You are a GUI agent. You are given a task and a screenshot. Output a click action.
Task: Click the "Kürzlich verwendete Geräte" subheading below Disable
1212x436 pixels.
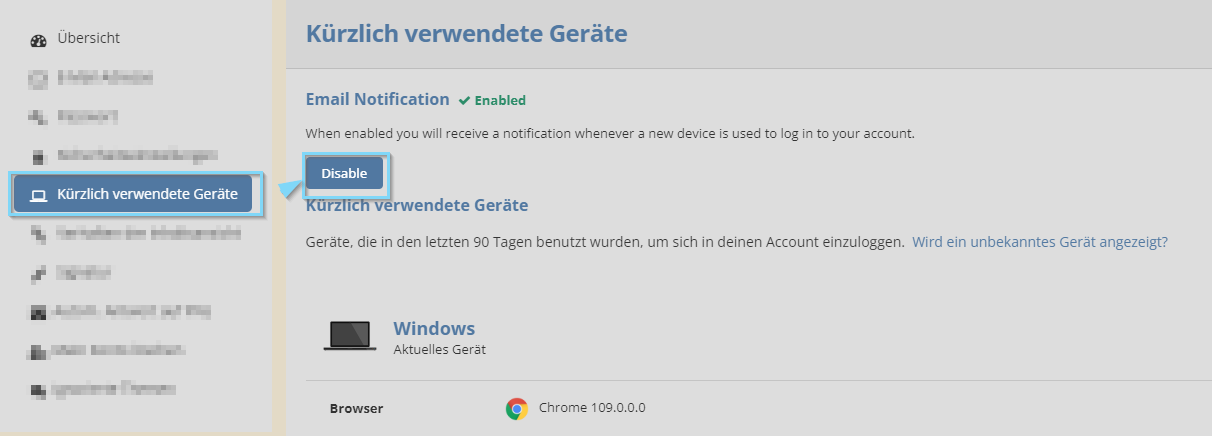(x=416, y=206)
